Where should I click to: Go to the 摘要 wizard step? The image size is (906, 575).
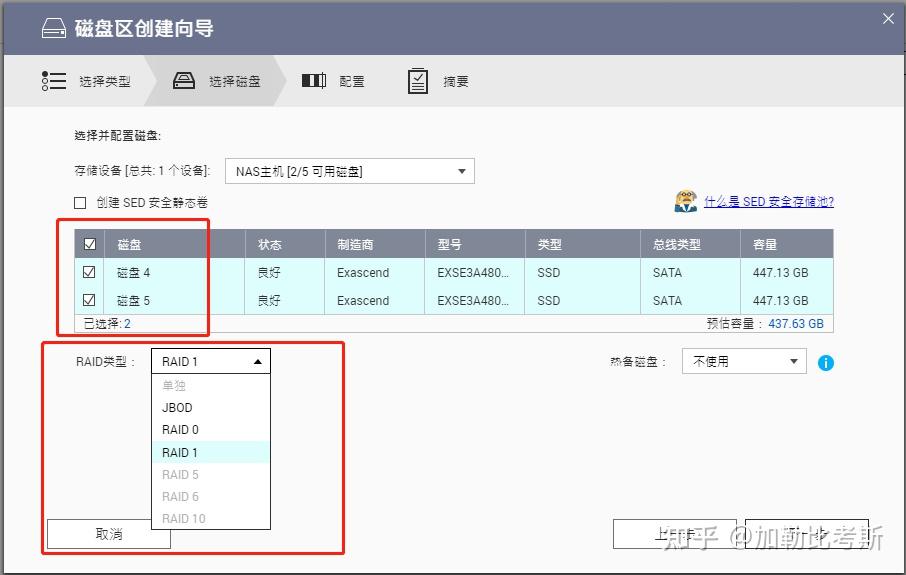point(455,81)
